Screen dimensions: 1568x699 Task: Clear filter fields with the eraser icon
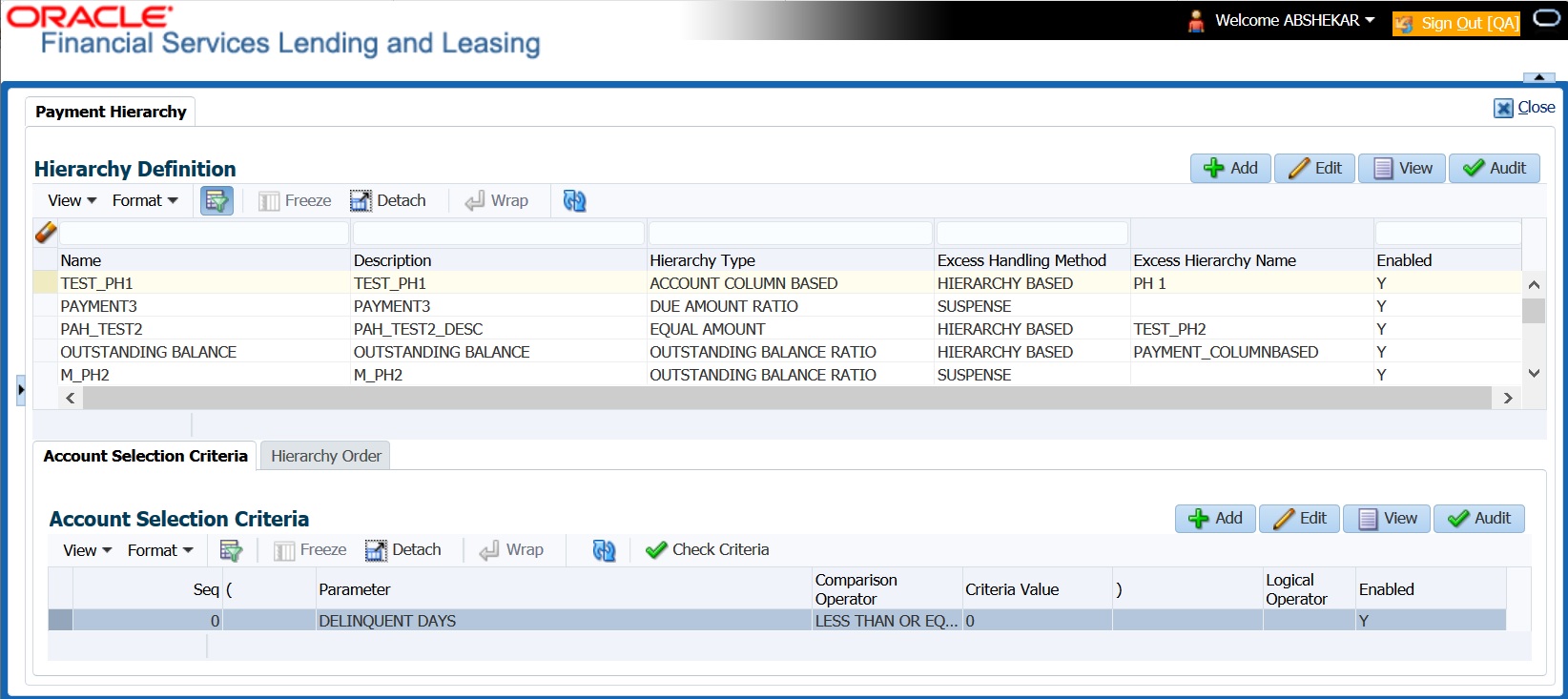tap(45, 232)
